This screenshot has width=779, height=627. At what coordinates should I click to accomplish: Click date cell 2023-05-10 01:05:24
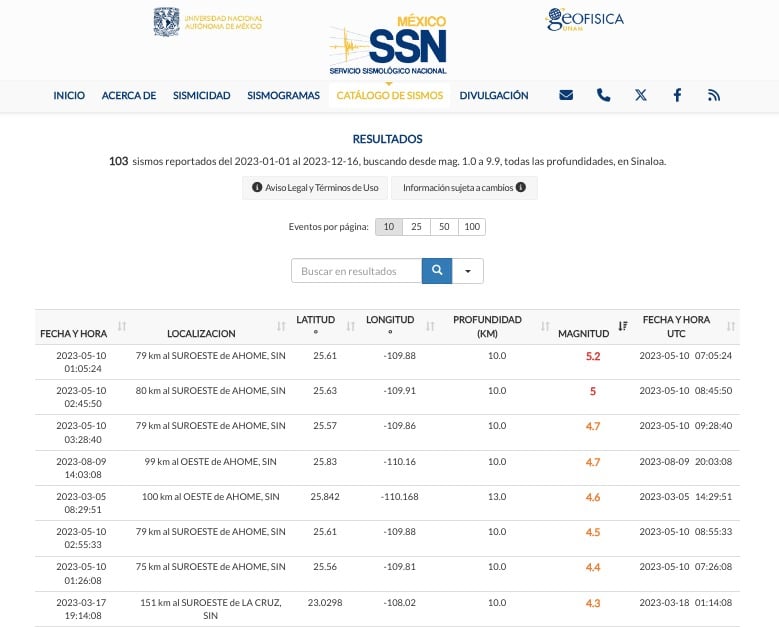pyautogui.click(x=81, y=362)
